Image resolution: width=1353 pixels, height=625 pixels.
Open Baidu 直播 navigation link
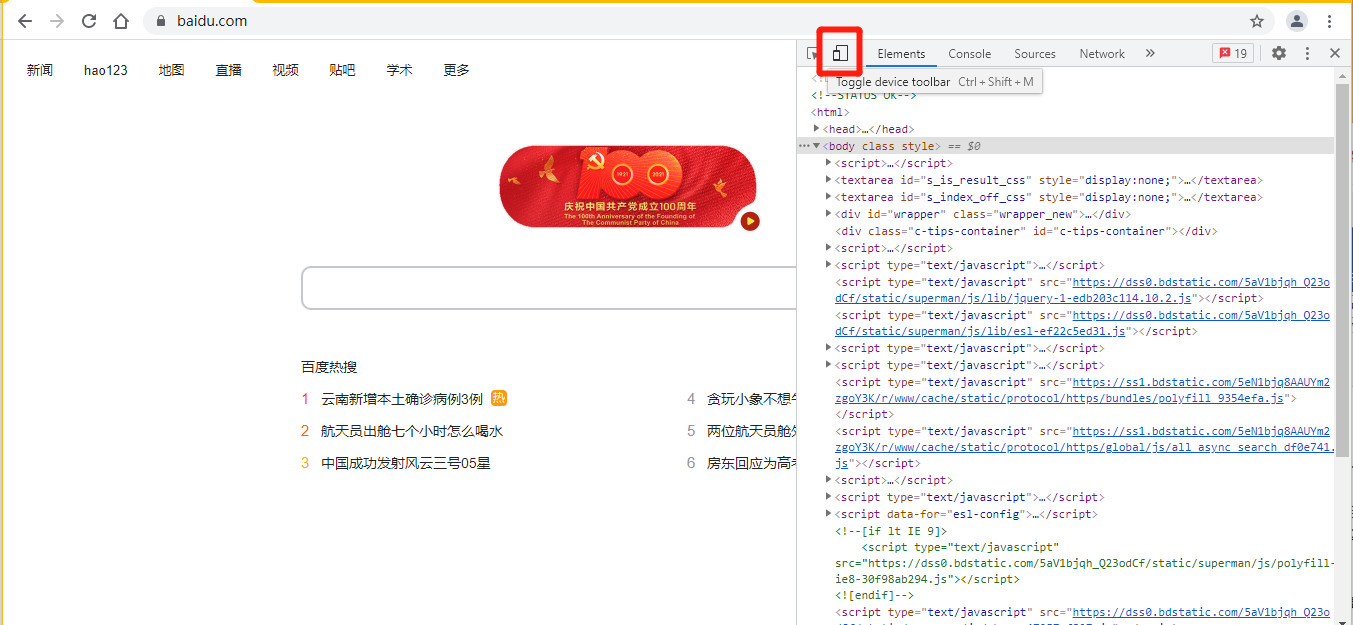[x=228, y=70]
